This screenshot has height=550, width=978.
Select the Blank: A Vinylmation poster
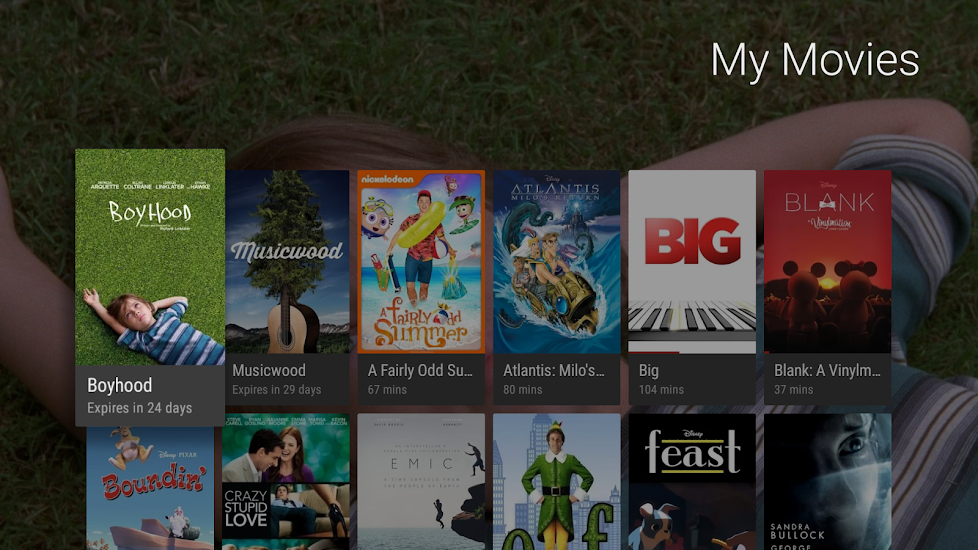827,261
